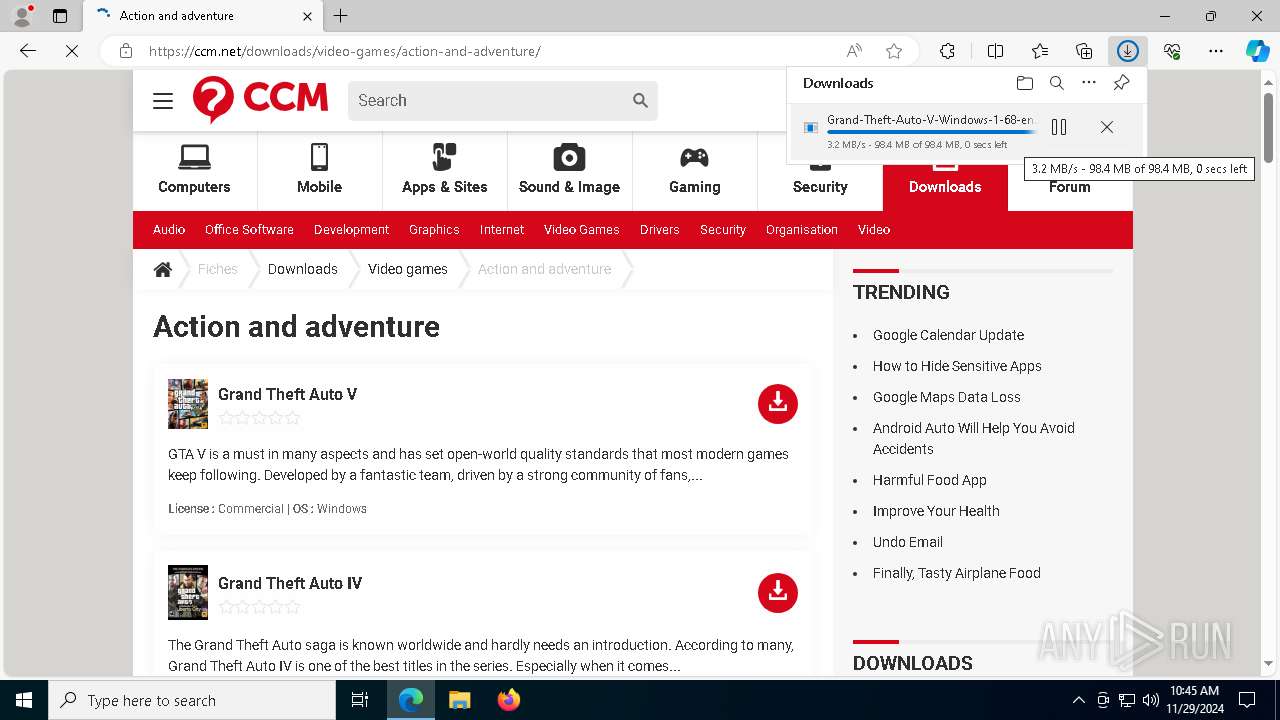Image resolution: width=1280 pixels, height=720 pixels.
Task: Click the CCM logo
Action: pyautogui.click(x=260, y=99)
